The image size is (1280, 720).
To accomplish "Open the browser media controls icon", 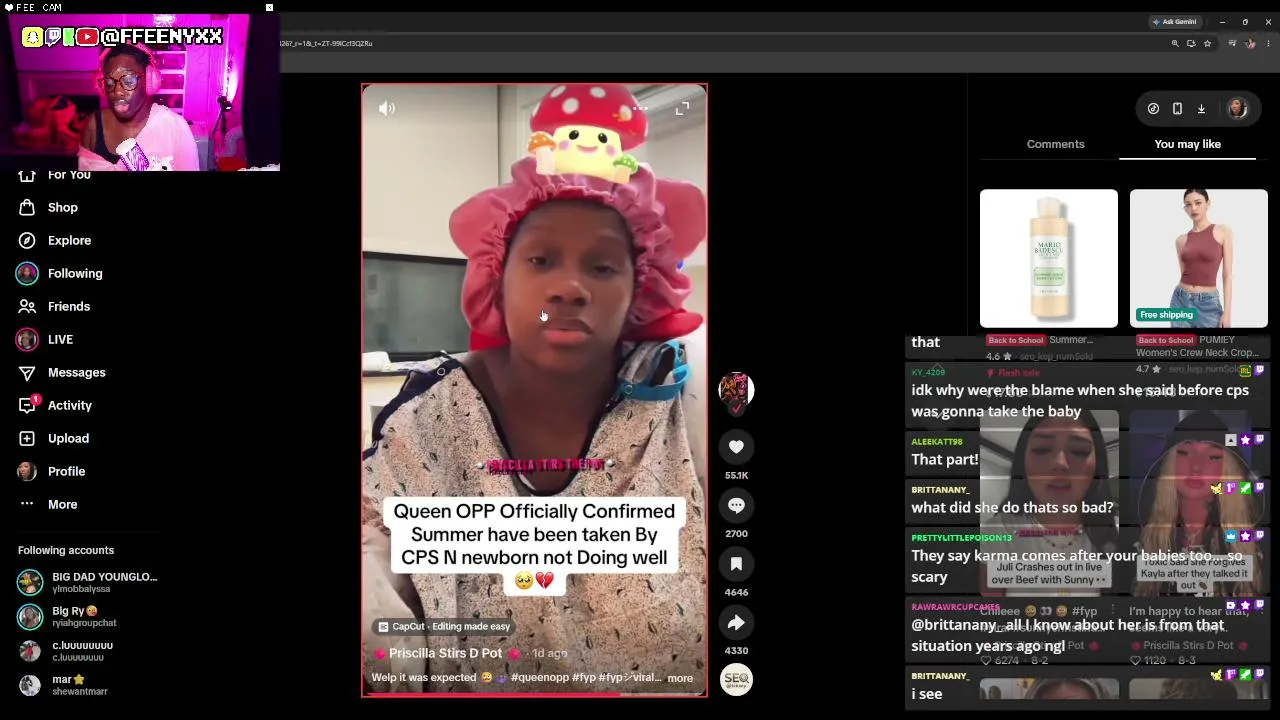I will click(x=1232, y=44).
